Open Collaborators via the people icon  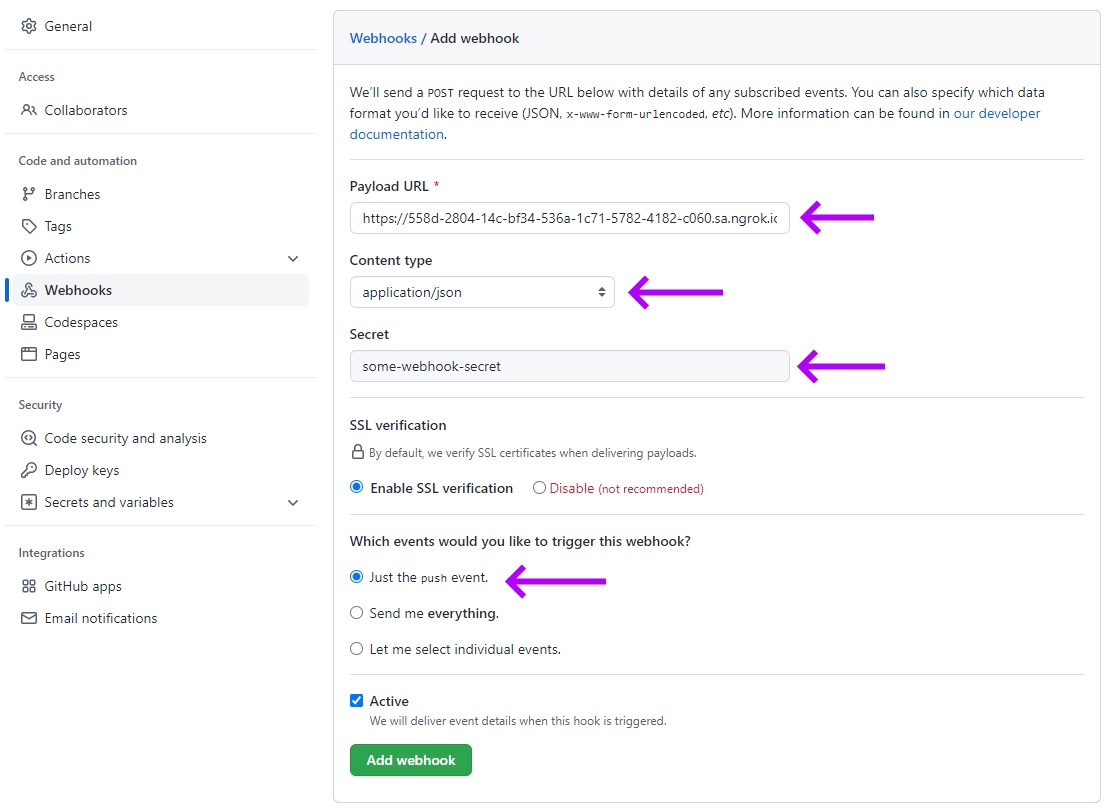point(28,110)
